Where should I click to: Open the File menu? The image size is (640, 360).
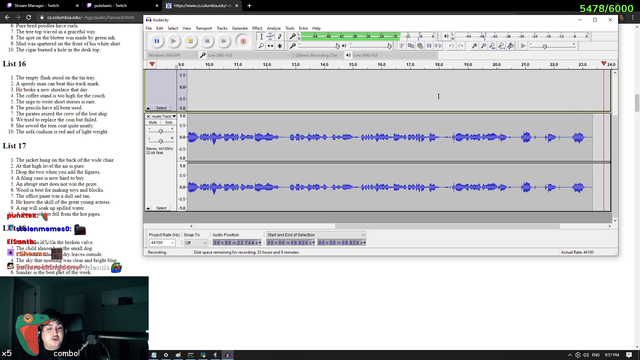pos(149,28)
